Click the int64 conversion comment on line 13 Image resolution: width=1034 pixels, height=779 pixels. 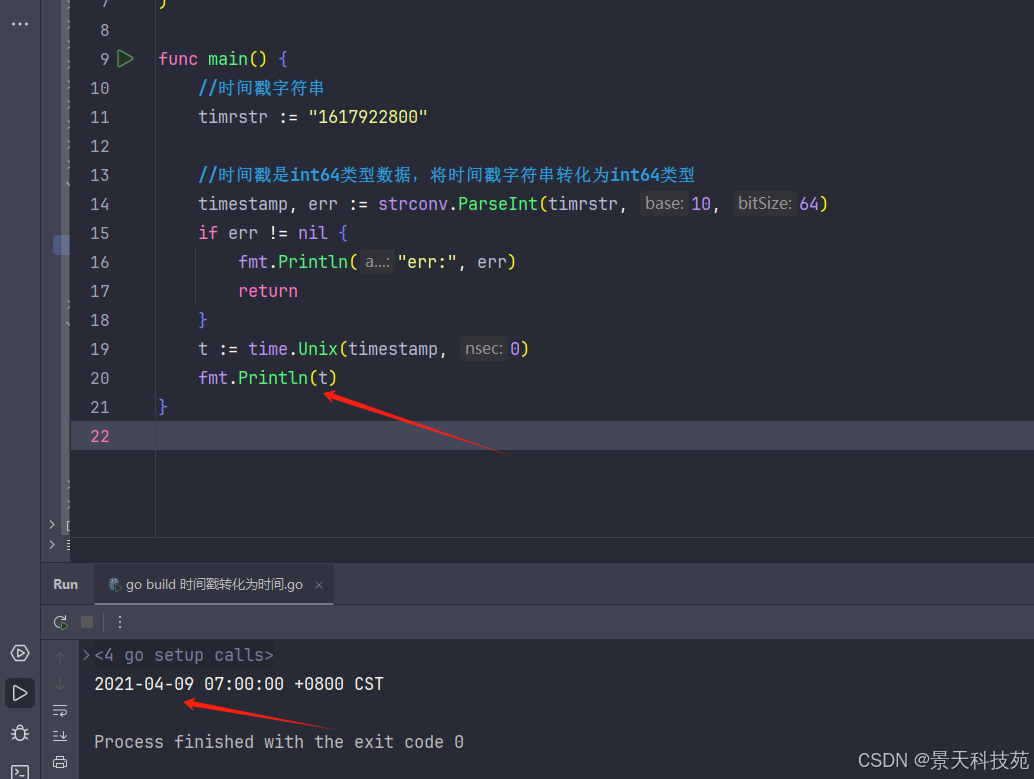click(x=446, y=175)
